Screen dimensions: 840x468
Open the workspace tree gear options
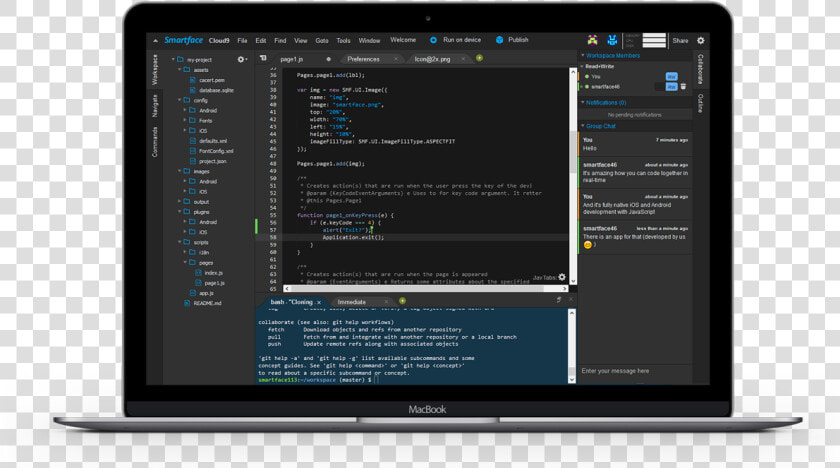(x=241, y=59)
